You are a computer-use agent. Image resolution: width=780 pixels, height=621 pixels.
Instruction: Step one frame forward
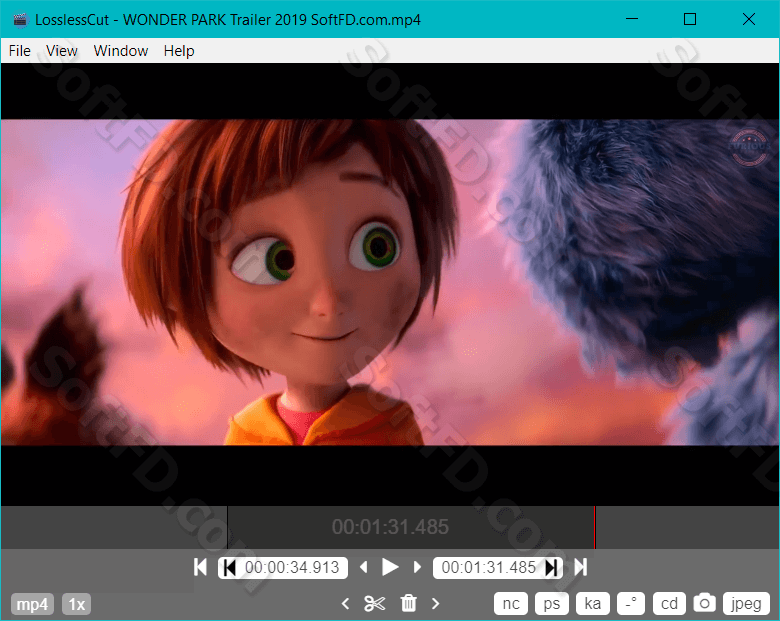[x=417, y=567]
